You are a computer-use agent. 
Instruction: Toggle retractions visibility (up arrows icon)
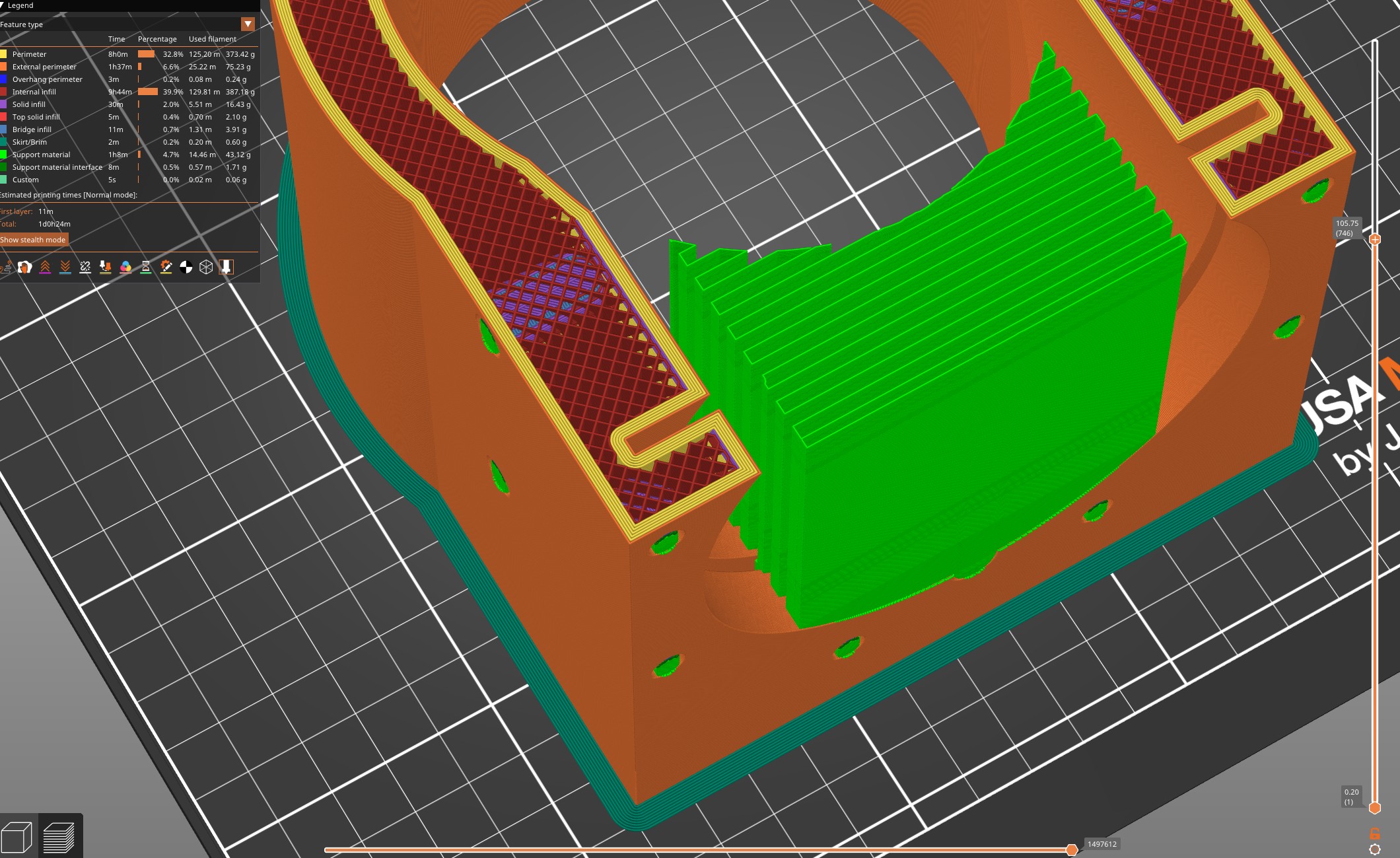pyautogui.click(x=45, y=267)
